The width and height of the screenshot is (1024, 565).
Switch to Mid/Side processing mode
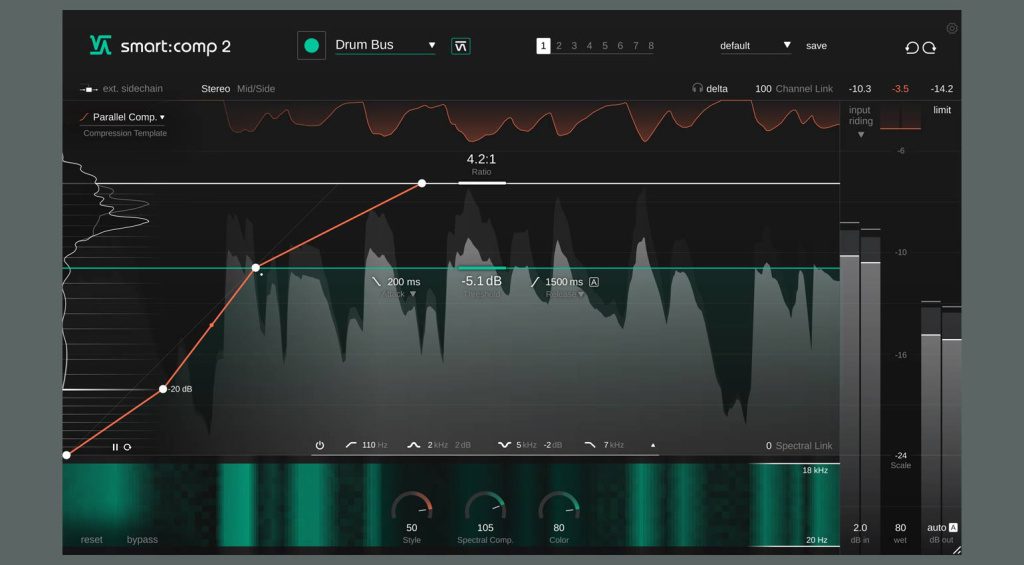point(255,89)
